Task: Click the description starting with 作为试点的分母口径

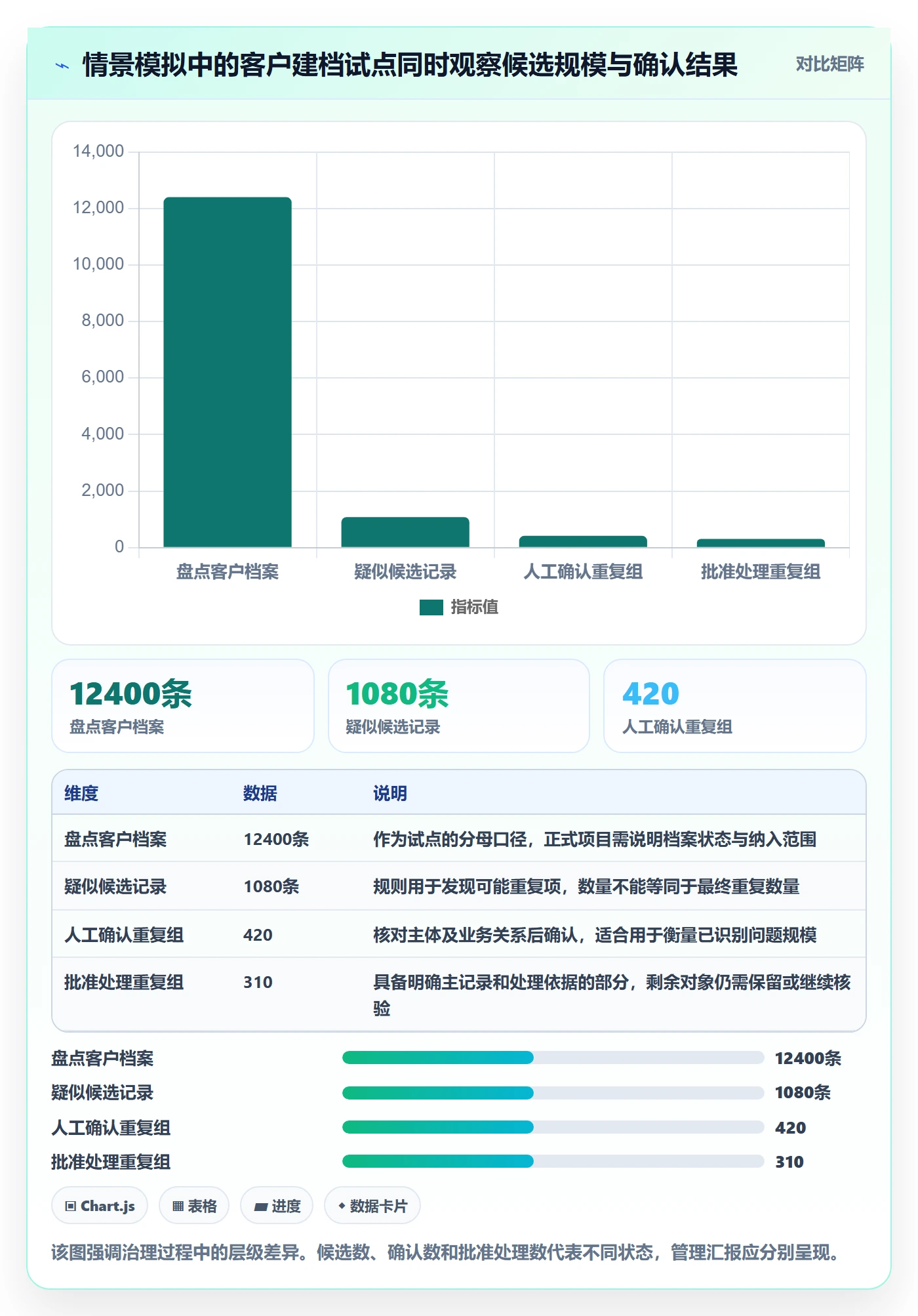Action: (595, 840)
